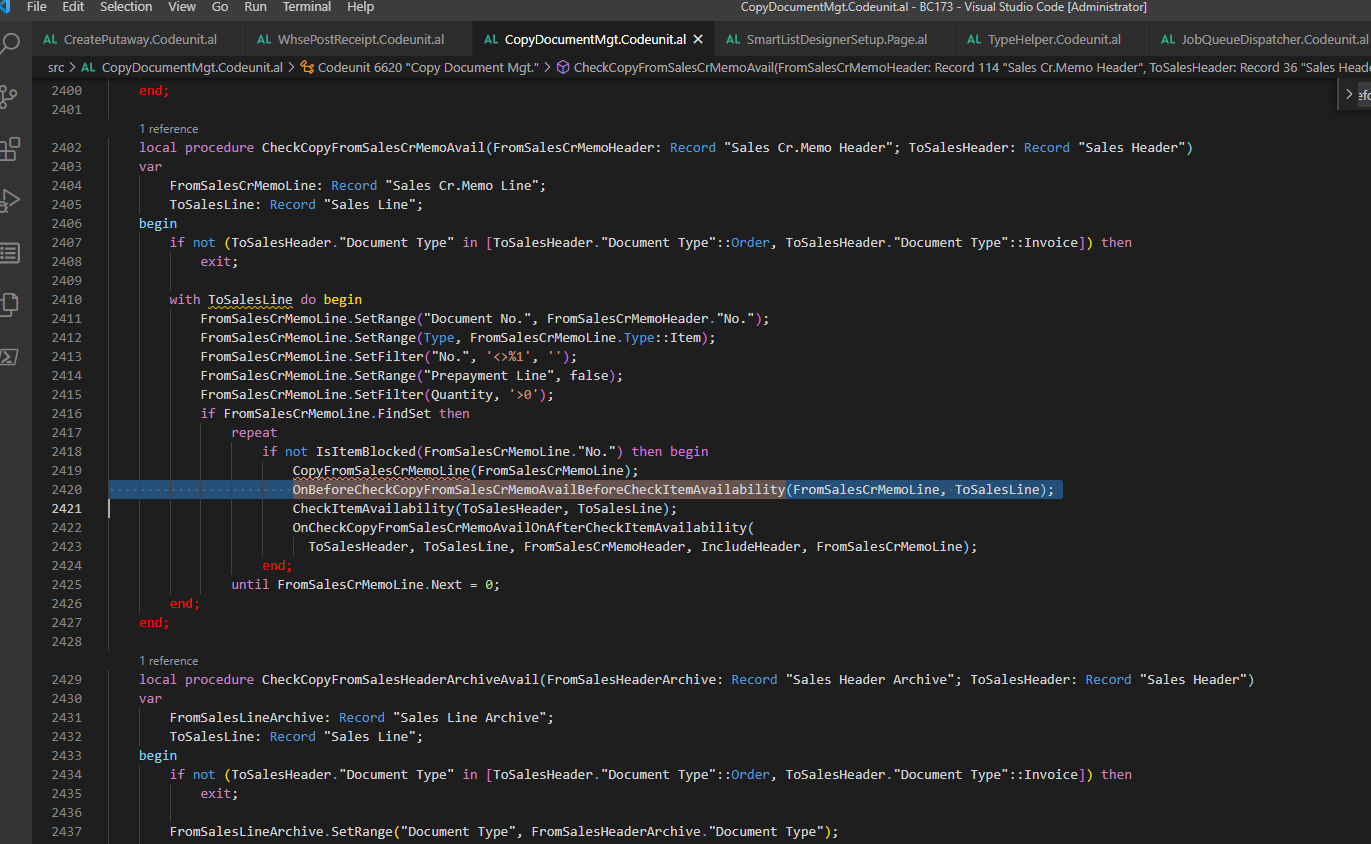Click line number 2421 in the gutter
Screen dimensions: 1371x844
tap(66, 508)
